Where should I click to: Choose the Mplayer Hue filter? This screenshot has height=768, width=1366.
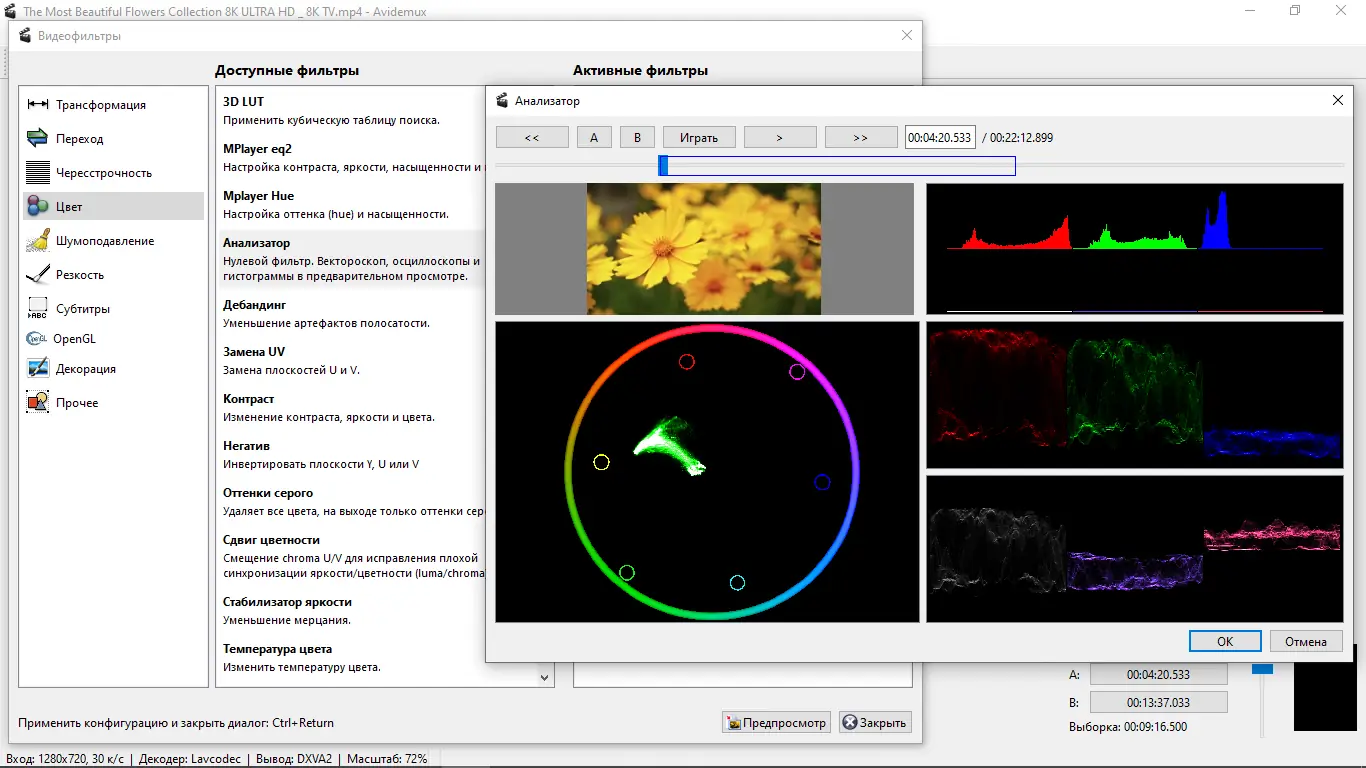(x=258, y=196)
